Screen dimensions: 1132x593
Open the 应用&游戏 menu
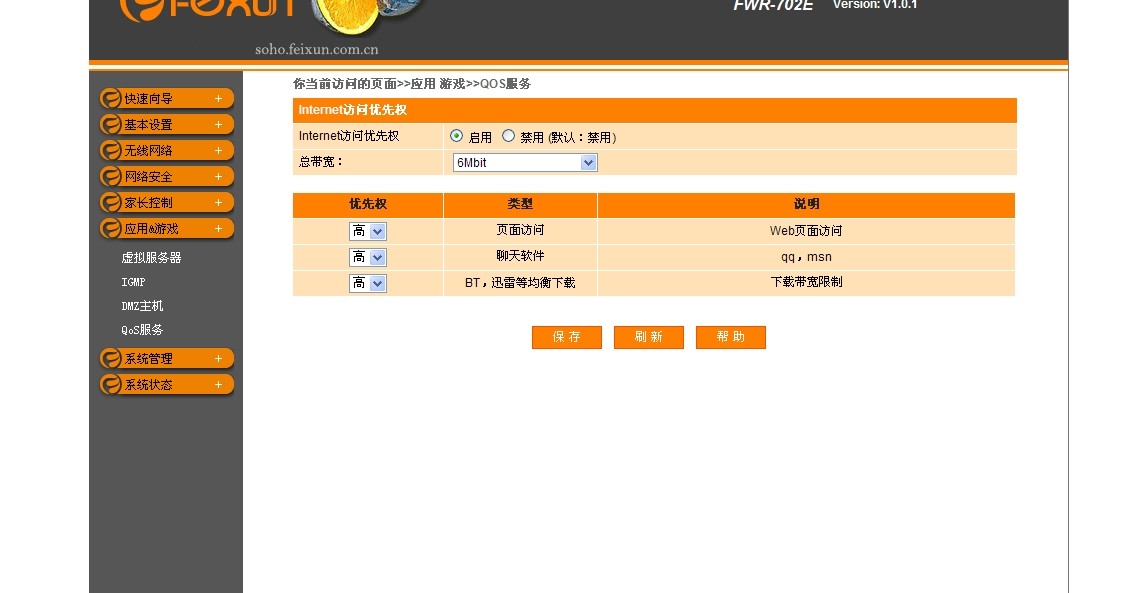(167, 228)
